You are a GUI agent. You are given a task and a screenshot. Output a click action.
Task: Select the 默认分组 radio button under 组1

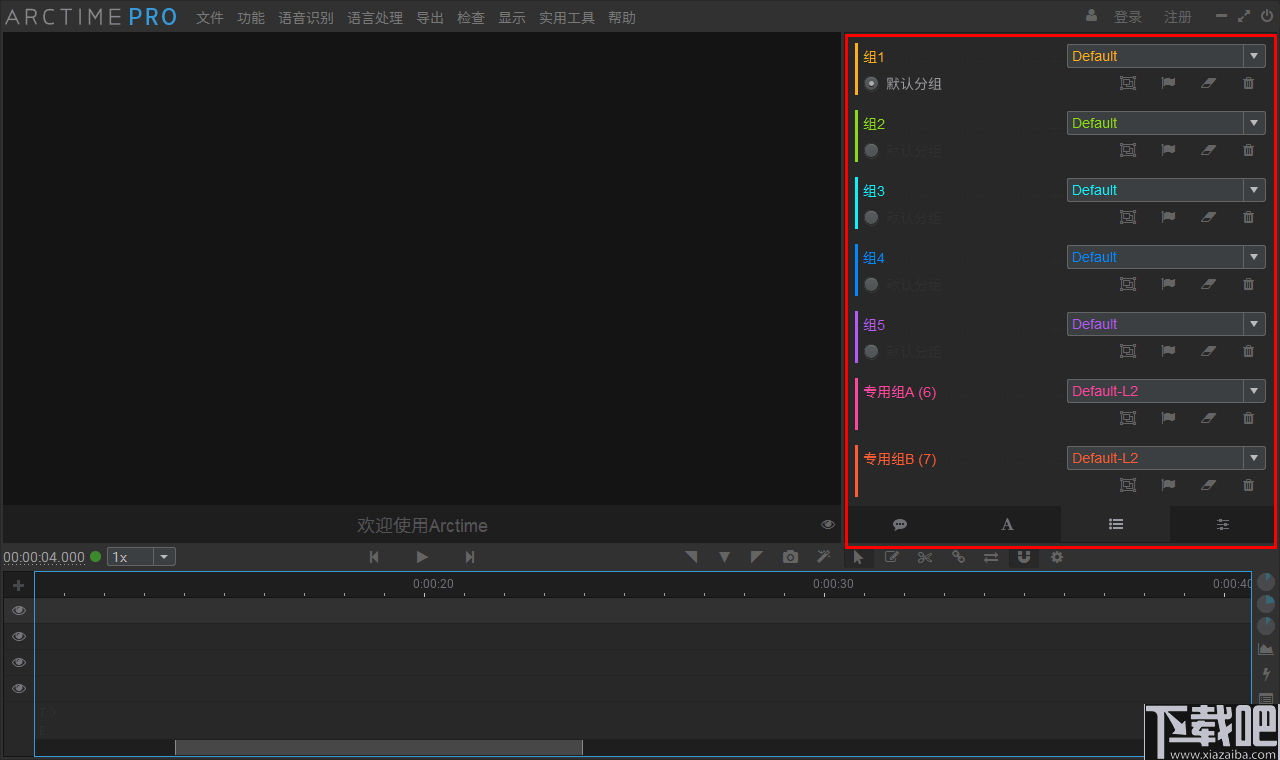click(871, 83)
